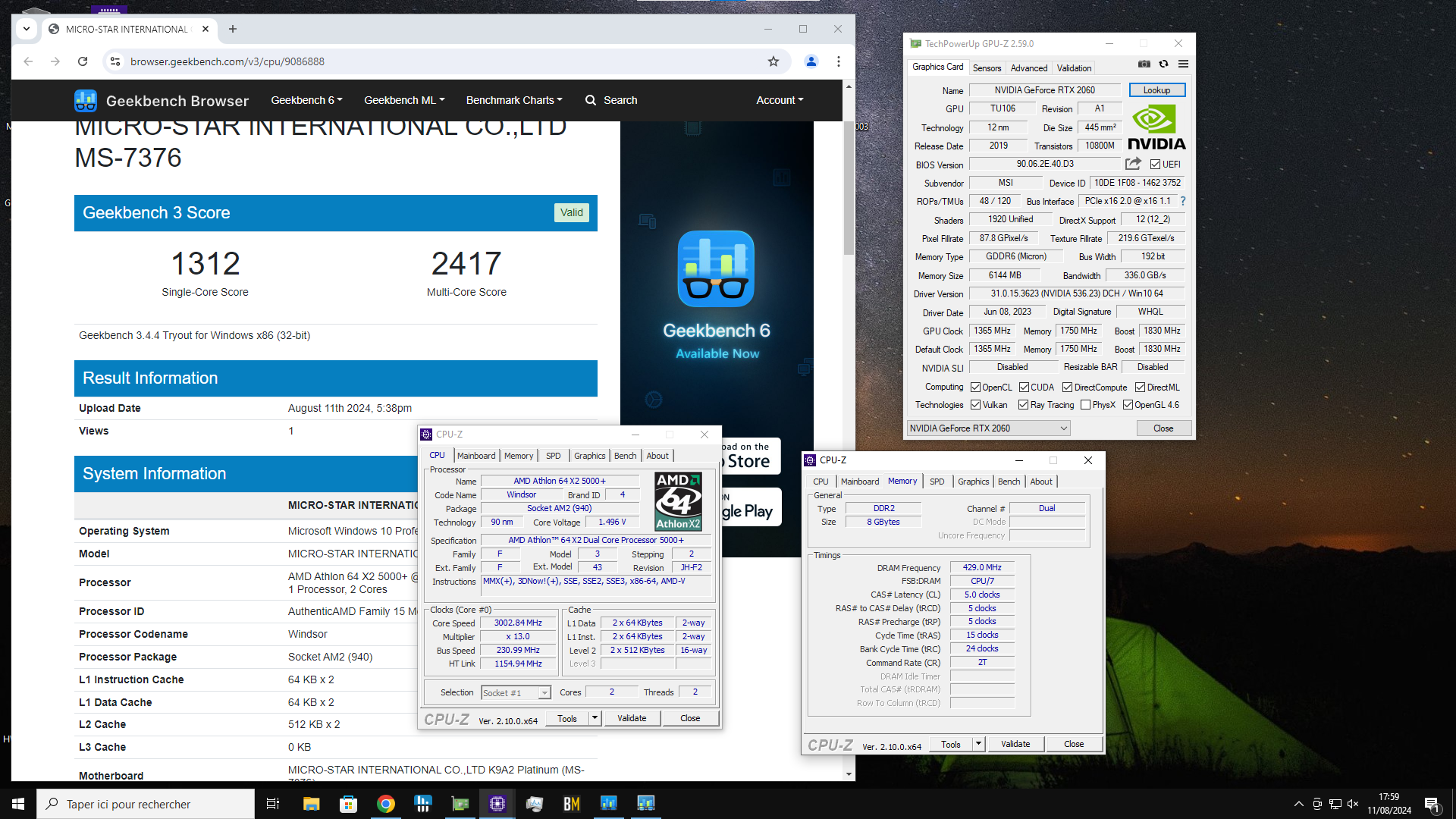Open the Chrome three-dot menu
1456x819 pixels.
pos(839,61)
